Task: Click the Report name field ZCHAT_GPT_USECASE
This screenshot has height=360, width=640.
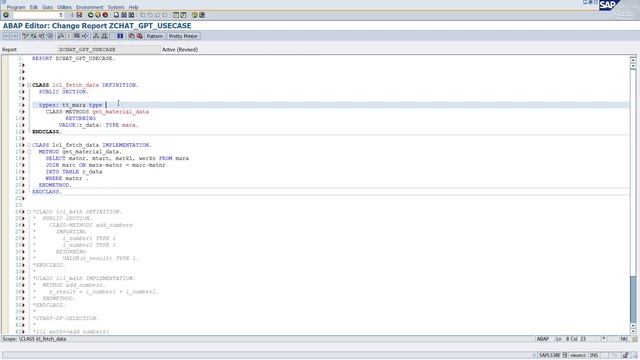Action: click(109, 49)
